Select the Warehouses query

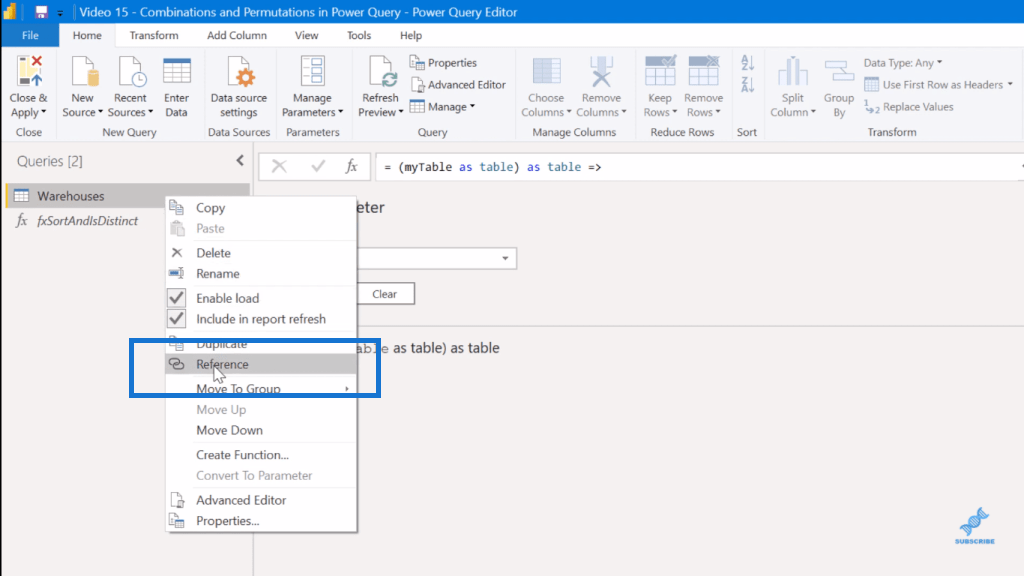pyautogui.click(x=127, y=196)
